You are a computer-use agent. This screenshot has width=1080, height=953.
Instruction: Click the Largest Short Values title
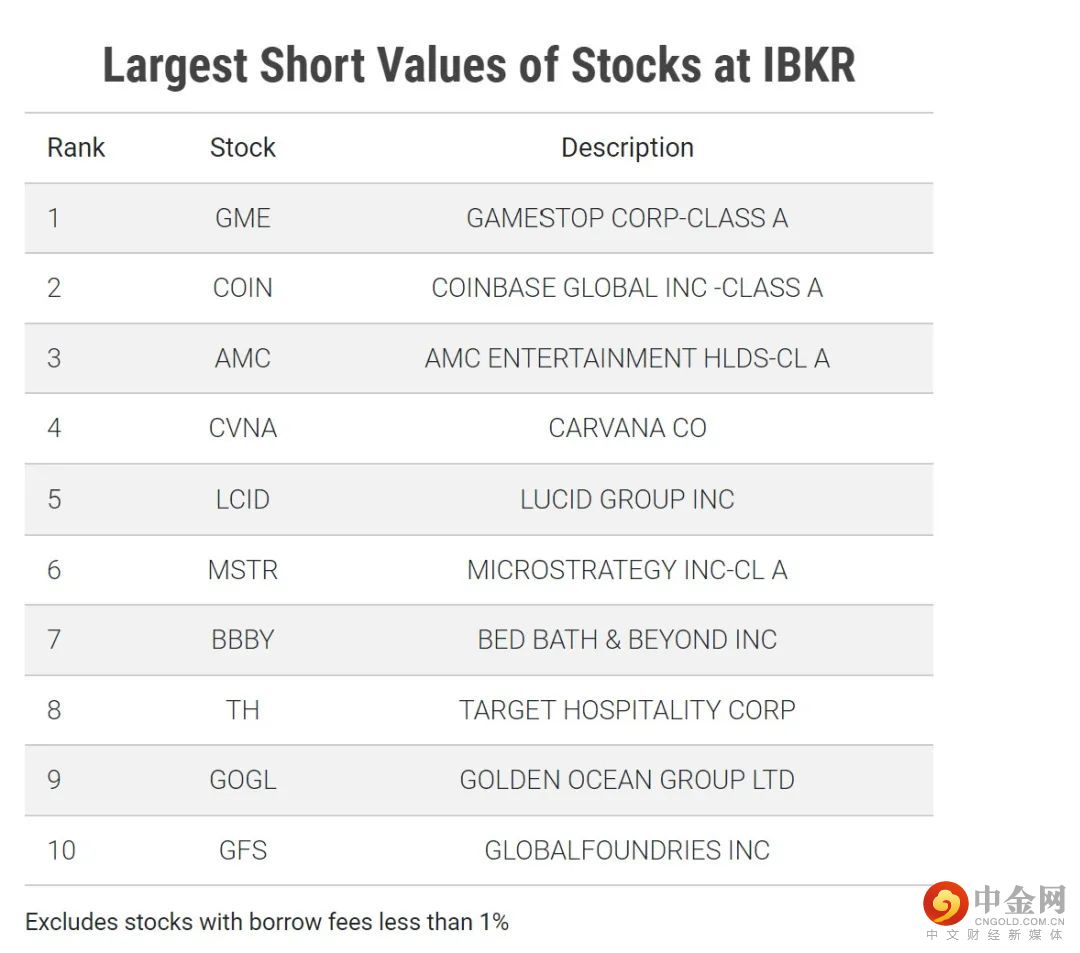[x=479, y=66]
